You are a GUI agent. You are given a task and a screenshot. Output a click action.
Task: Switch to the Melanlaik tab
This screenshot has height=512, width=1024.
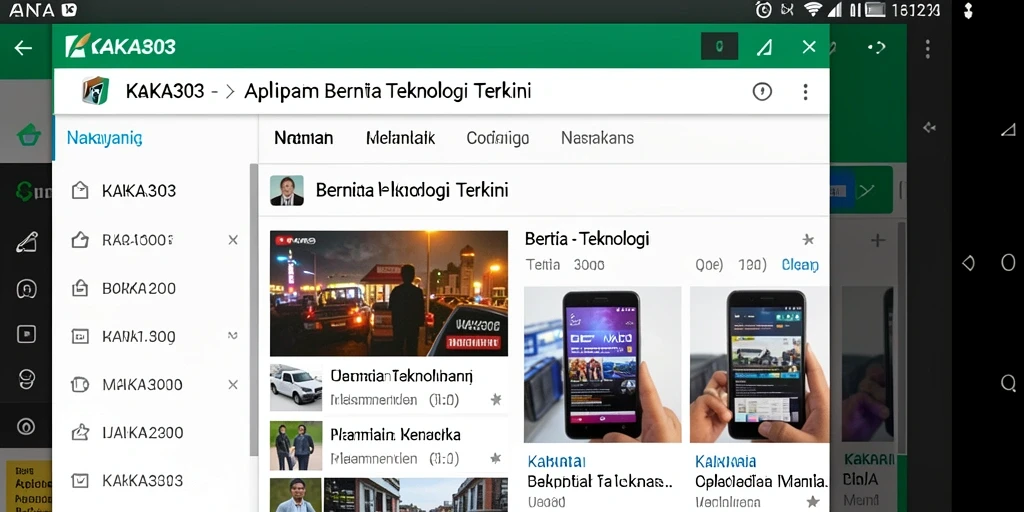(400, 138)
